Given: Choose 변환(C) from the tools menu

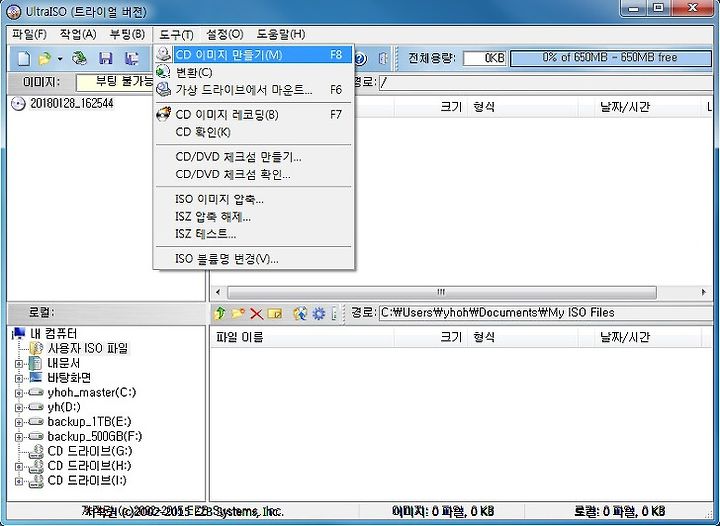Looking at the screenshot, I should coord(254,72).
